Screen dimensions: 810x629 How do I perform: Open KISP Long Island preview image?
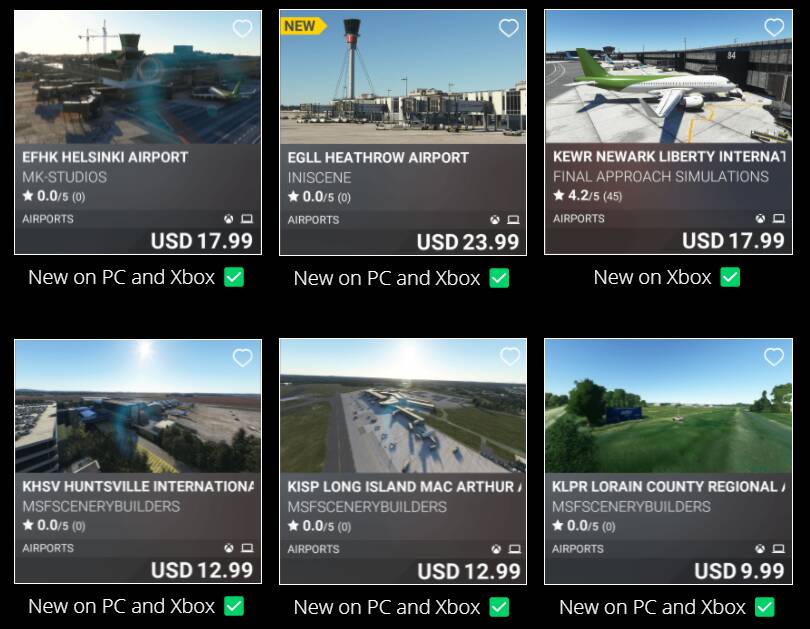tap(403, 406)
